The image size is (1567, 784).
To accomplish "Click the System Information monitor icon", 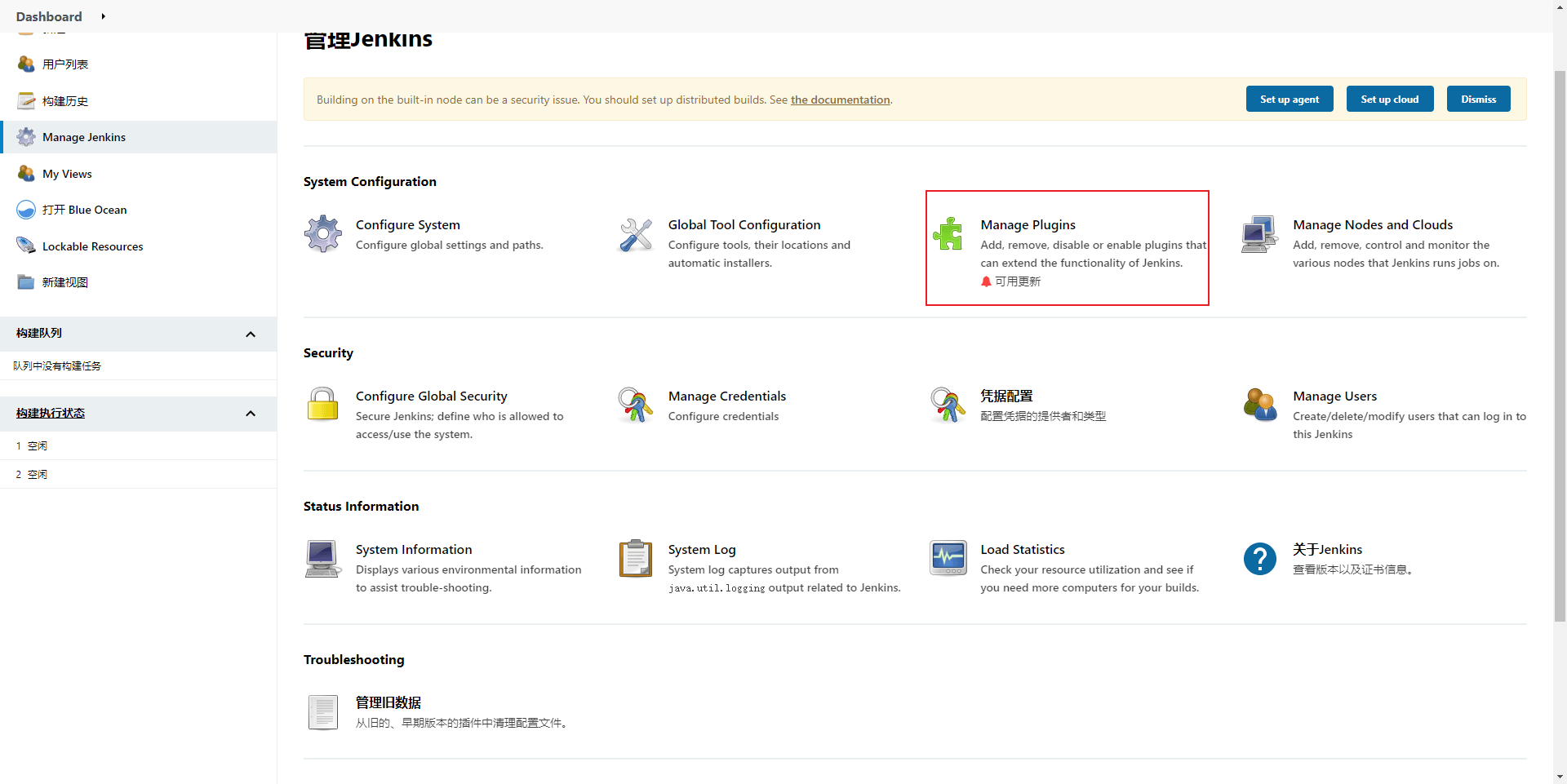I will 323,559.
